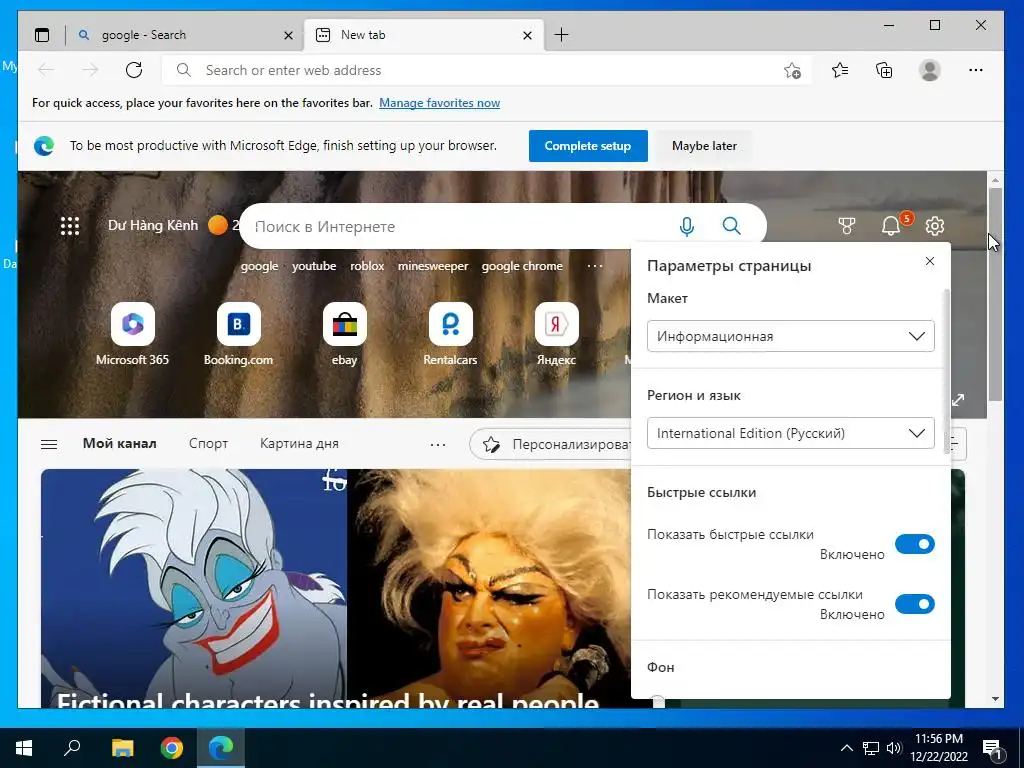The width and height of the screenshot is (1024, 768).
Task: Click suggested search minesweeper
Action: tap(433, 266)
